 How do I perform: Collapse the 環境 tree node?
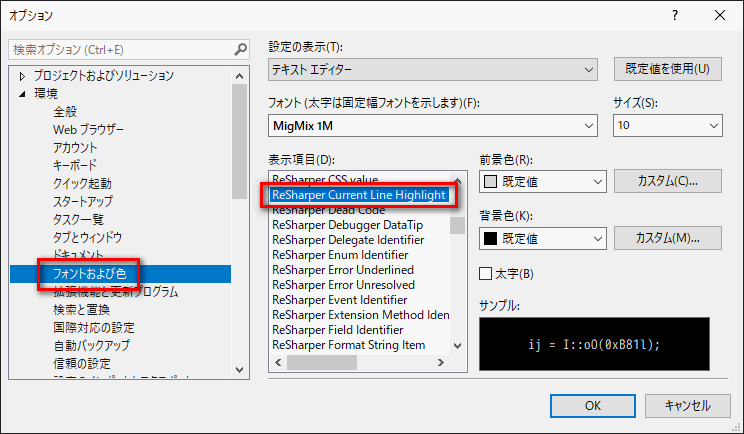click(x=22, y=94)
